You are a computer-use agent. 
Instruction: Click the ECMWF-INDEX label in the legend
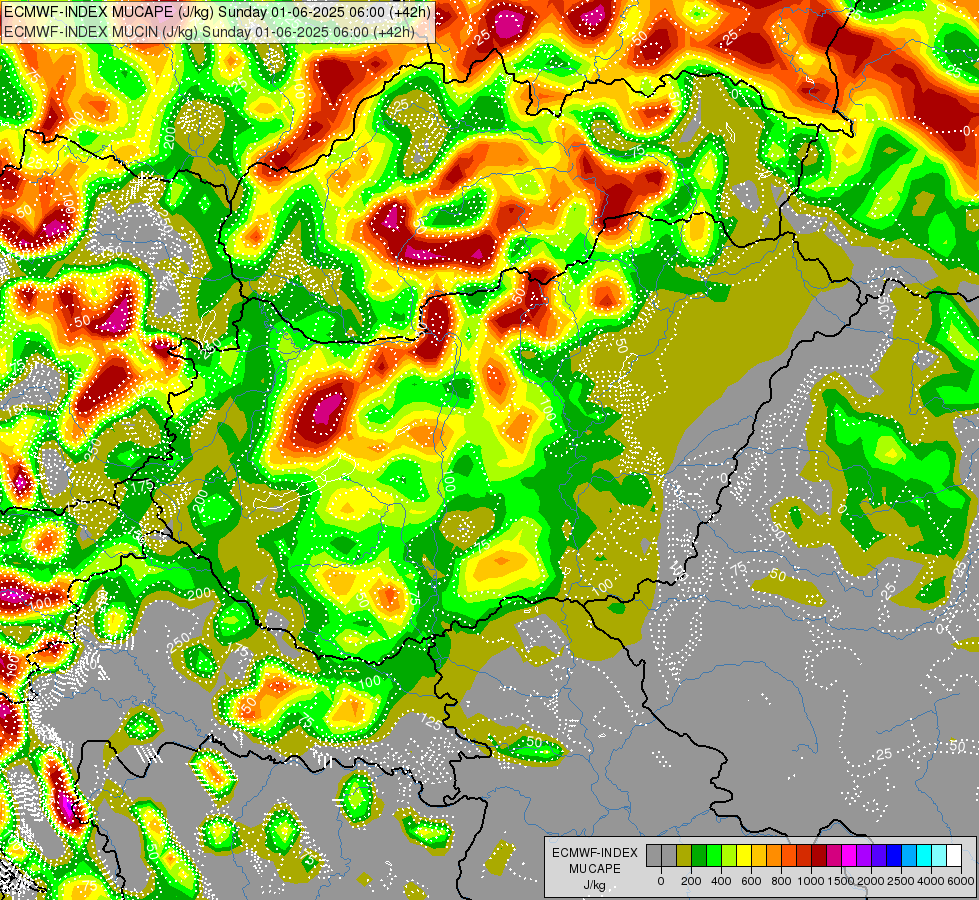coord(595,853)
